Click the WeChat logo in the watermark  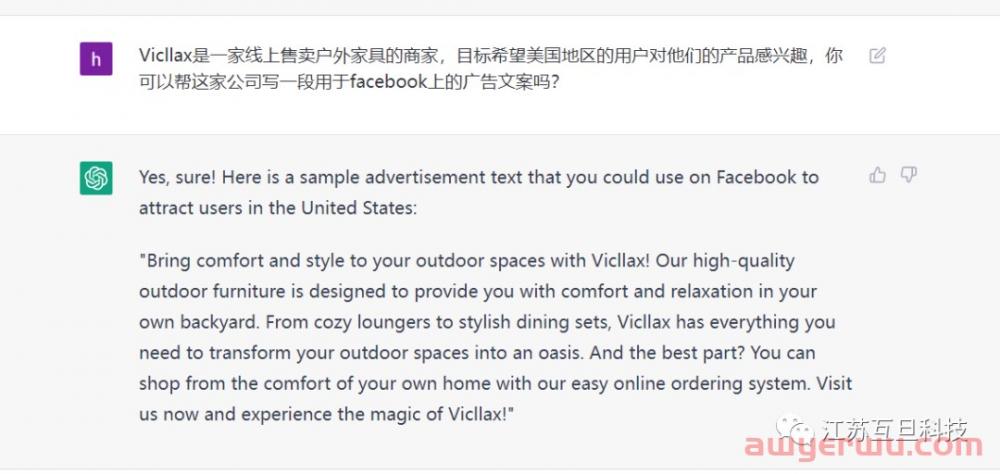point(794,430)
